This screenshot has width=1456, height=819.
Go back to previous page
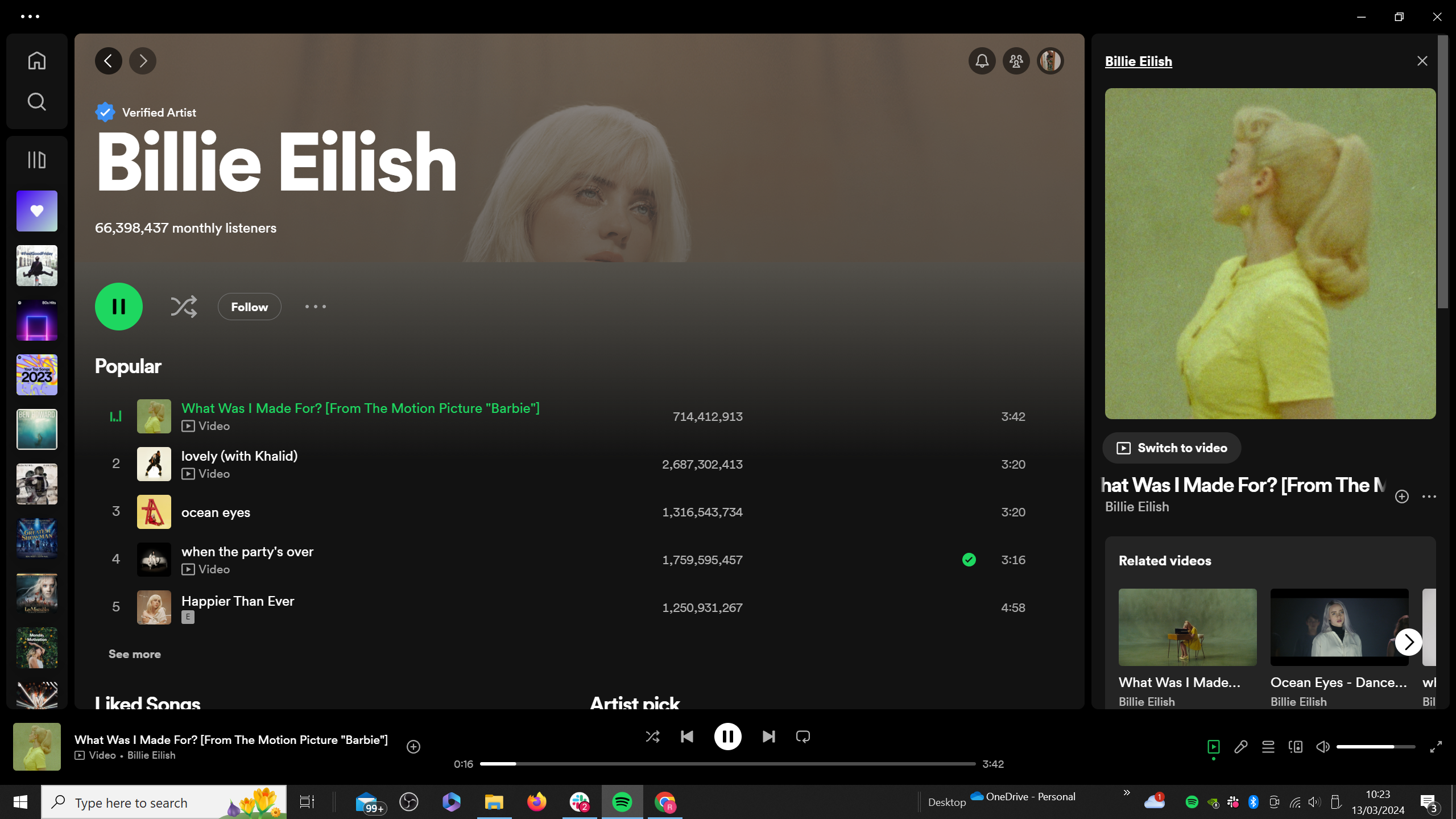point(109,61)
